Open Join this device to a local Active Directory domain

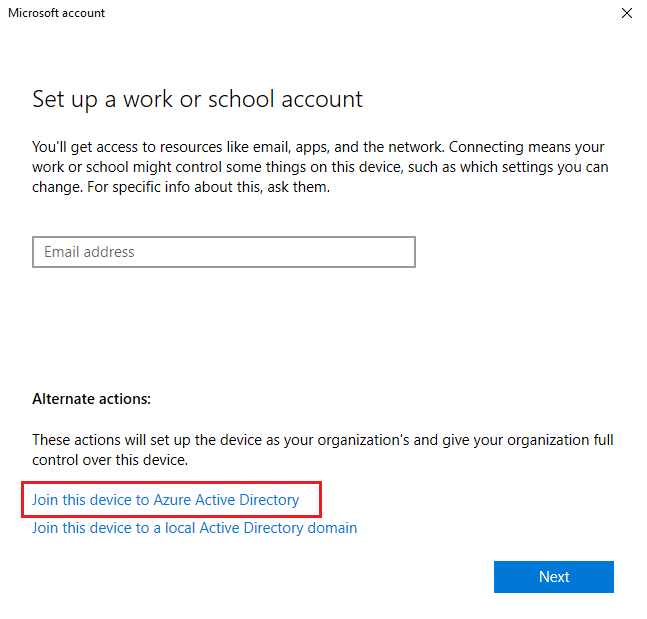tap(194, 528)
